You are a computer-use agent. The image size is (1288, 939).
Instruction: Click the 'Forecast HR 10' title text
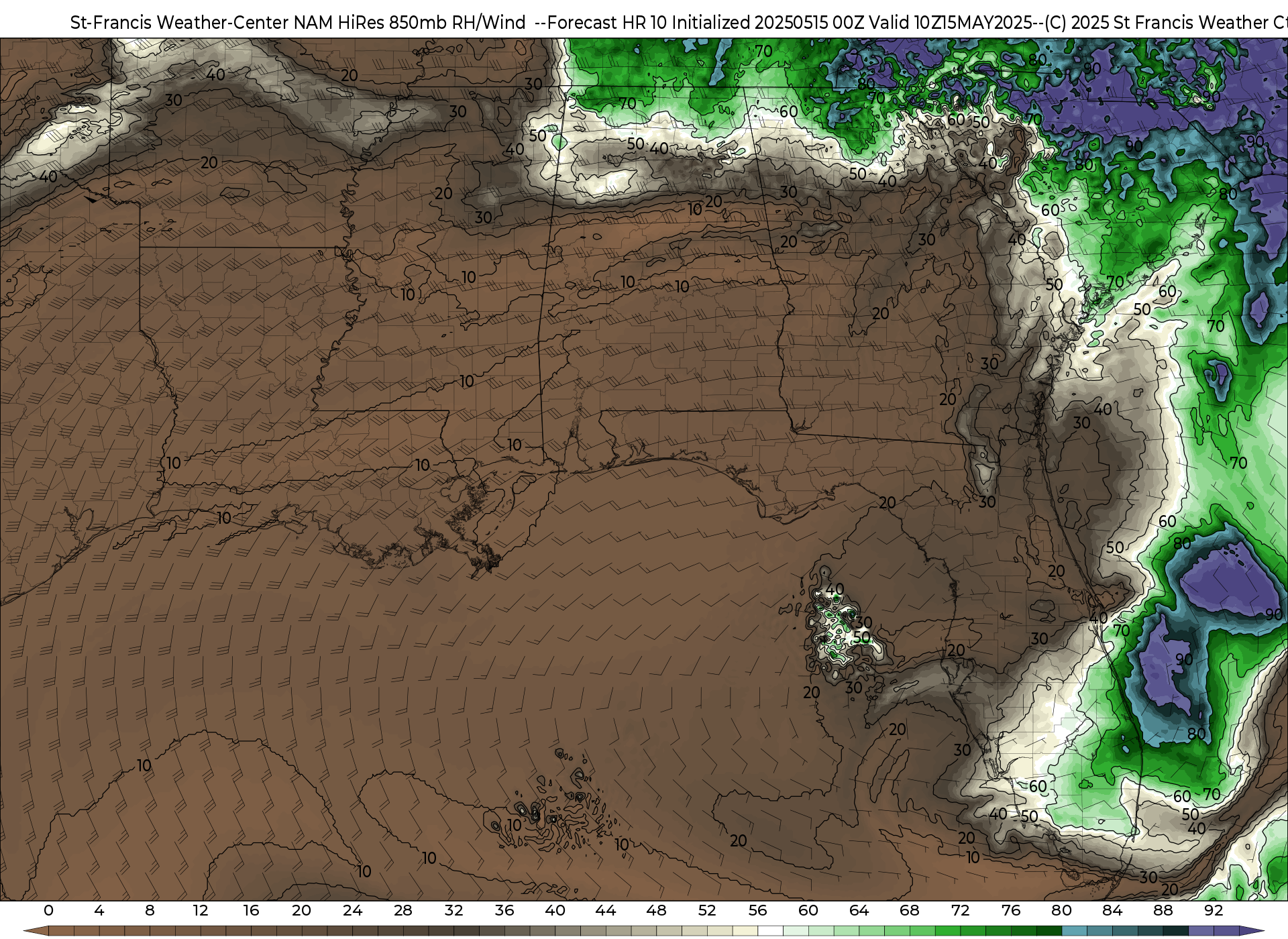point(607,23)
